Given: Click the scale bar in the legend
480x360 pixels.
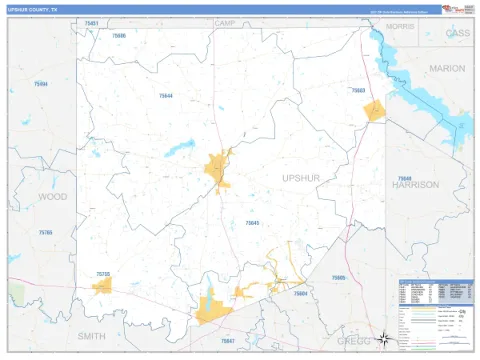Looking at the screenshot, I should (x=455, y=340).
